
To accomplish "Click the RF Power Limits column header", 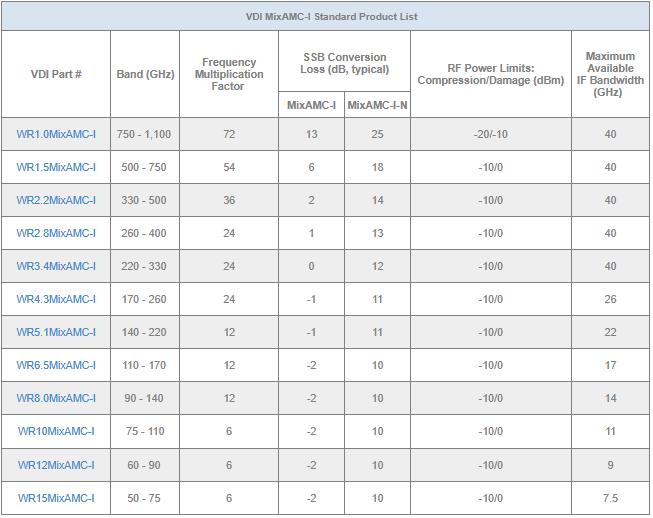I will (489, 74).
